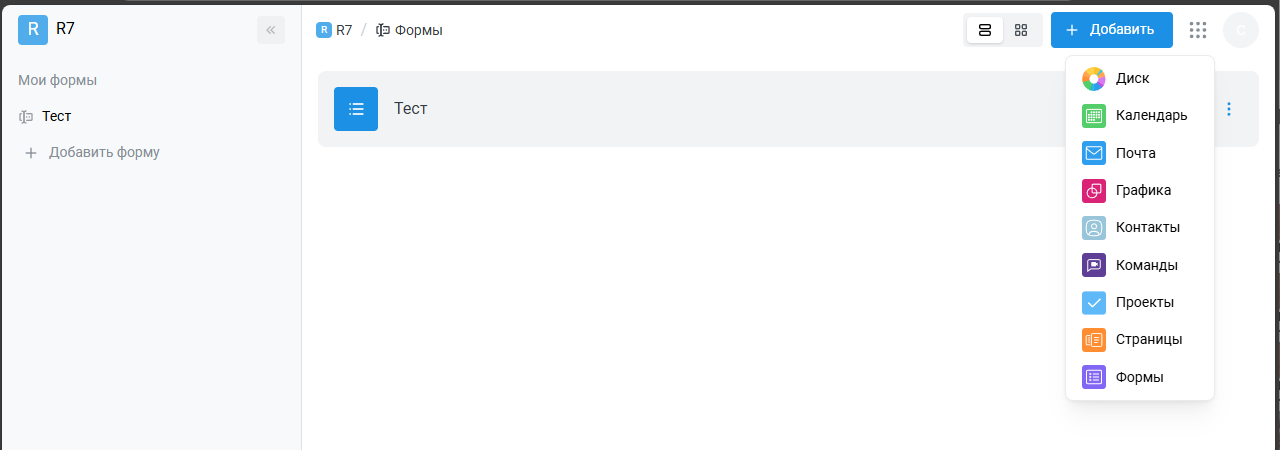
Task: Select Формы in the apps menu
Action: tap(1140, 377)
